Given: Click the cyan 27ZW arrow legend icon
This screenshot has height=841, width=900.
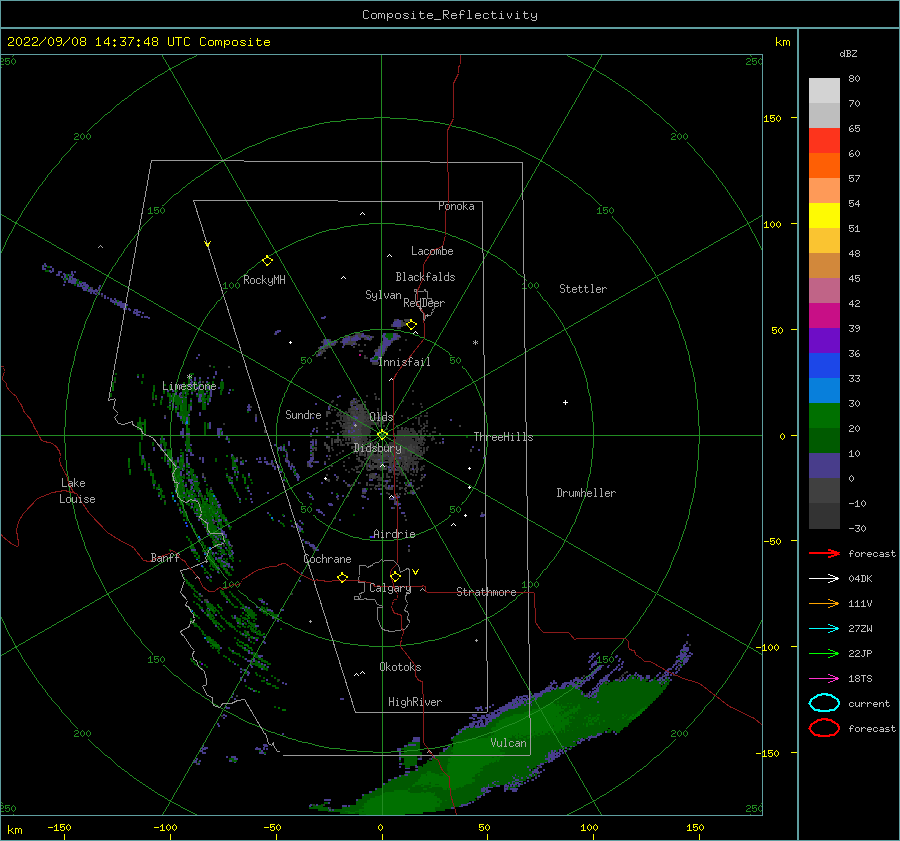Looking at the screenshot, I should (824, 629).
